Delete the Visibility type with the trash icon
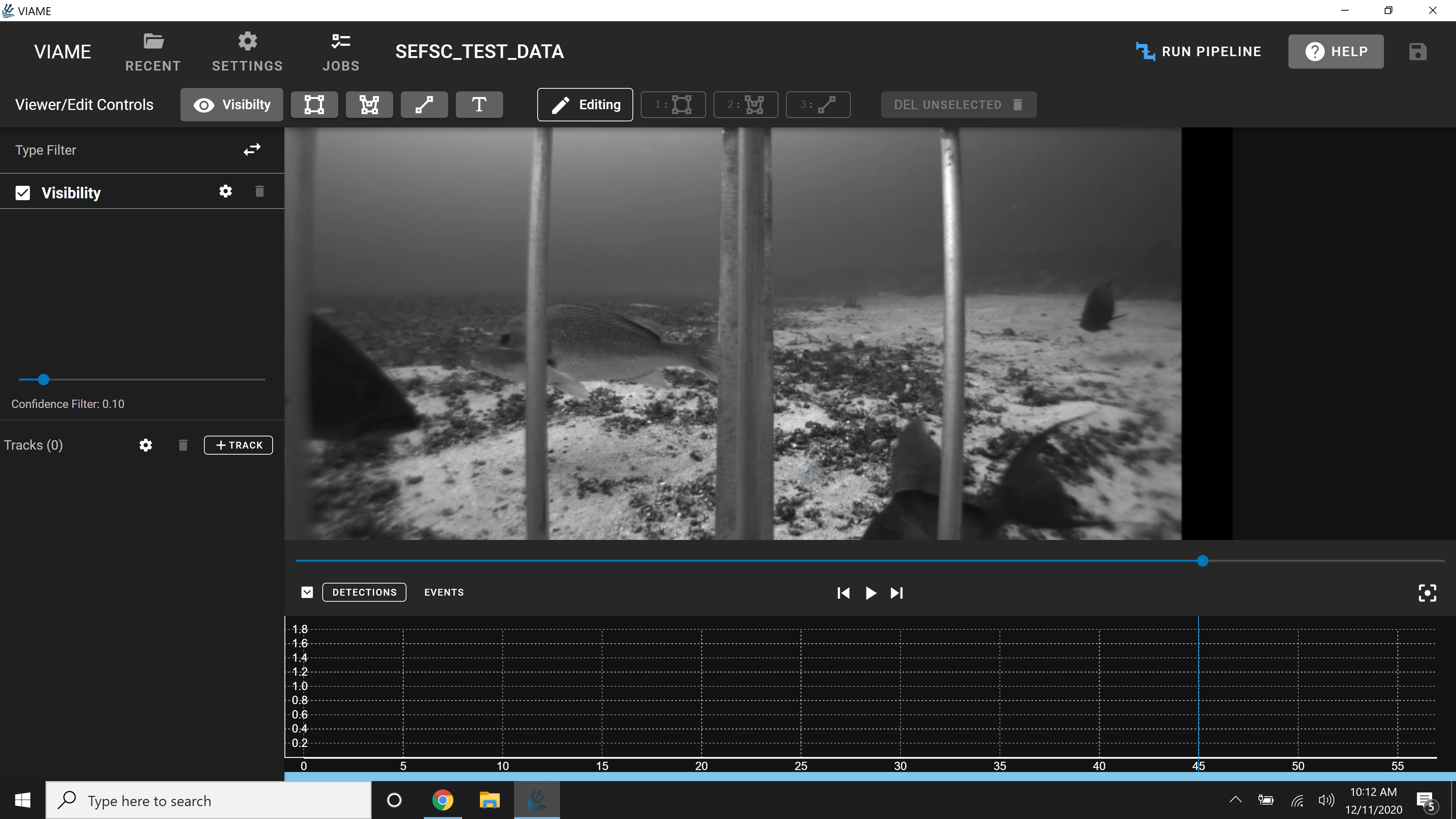The height and width of the screenshot is (819, 1456). point(259,191)
